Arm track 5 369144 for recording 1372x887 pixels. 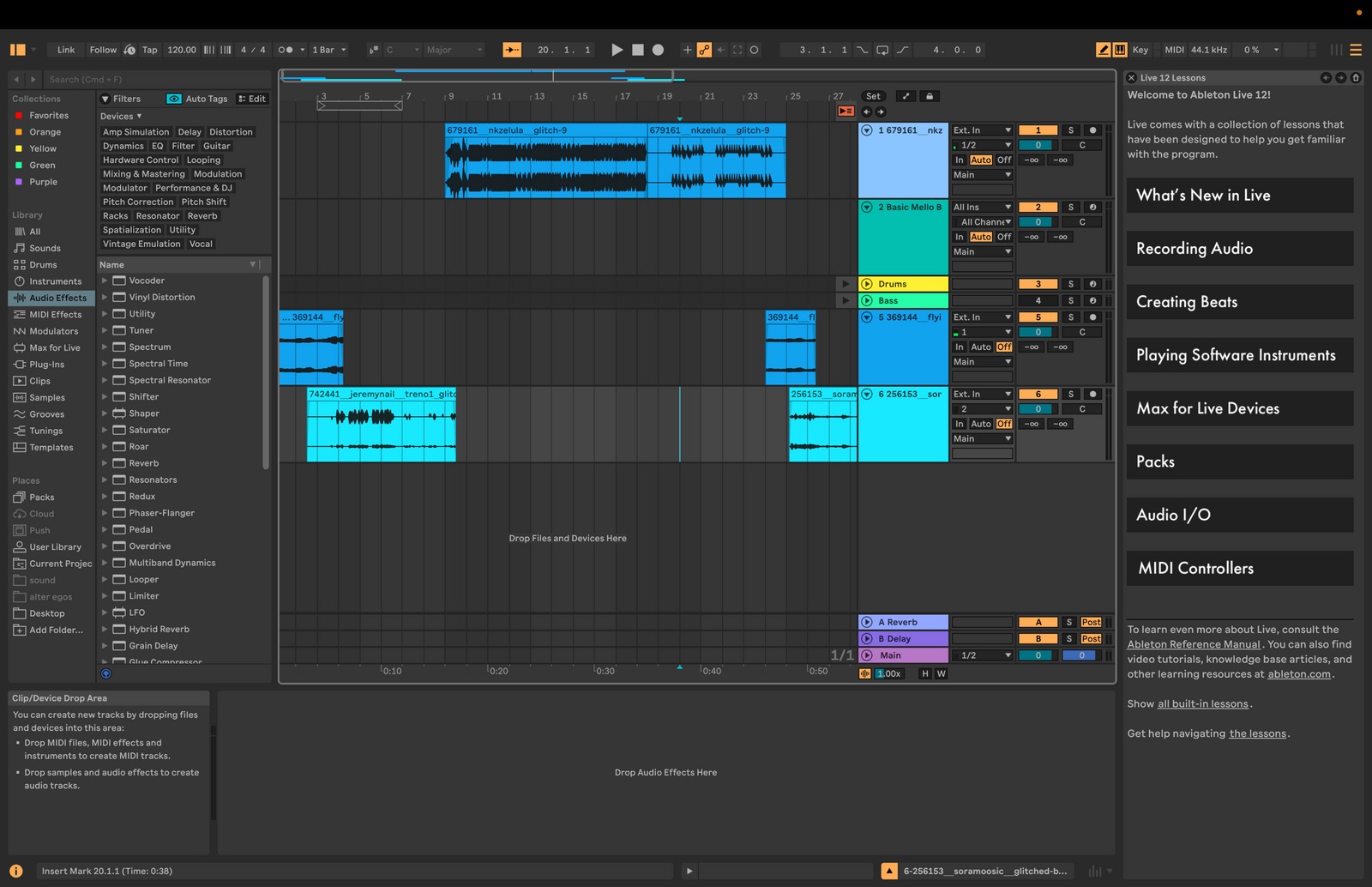click(1092, 317)
